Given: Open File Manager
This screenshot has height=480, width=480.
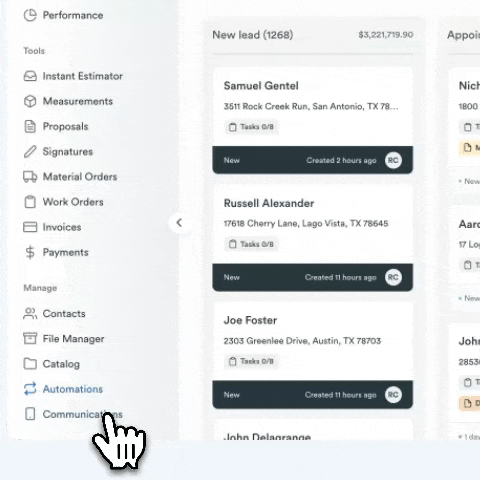Looking at the screenshot, I should coord(73,339).
